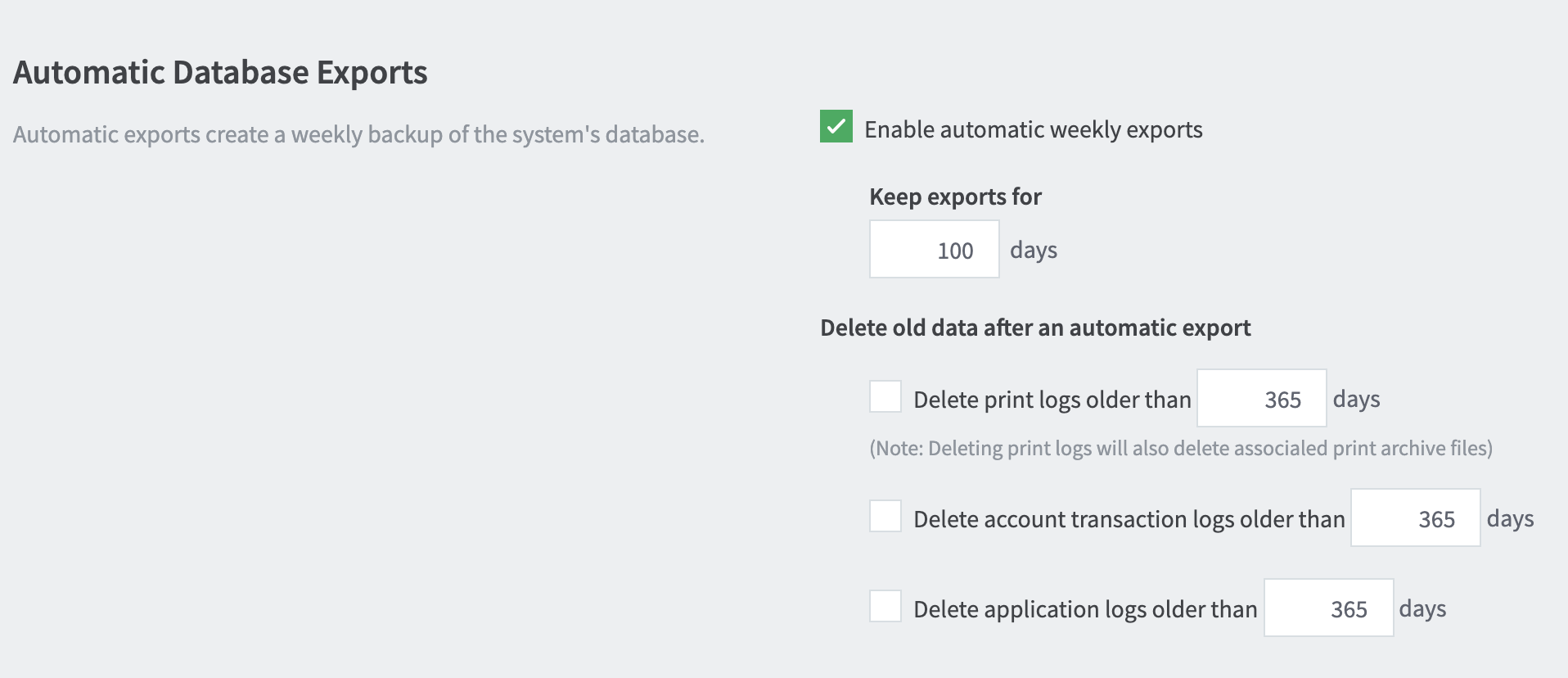Enable Delete print logs older than checkbox
The width and height of the screenshot is (1568, 678).
885,396
